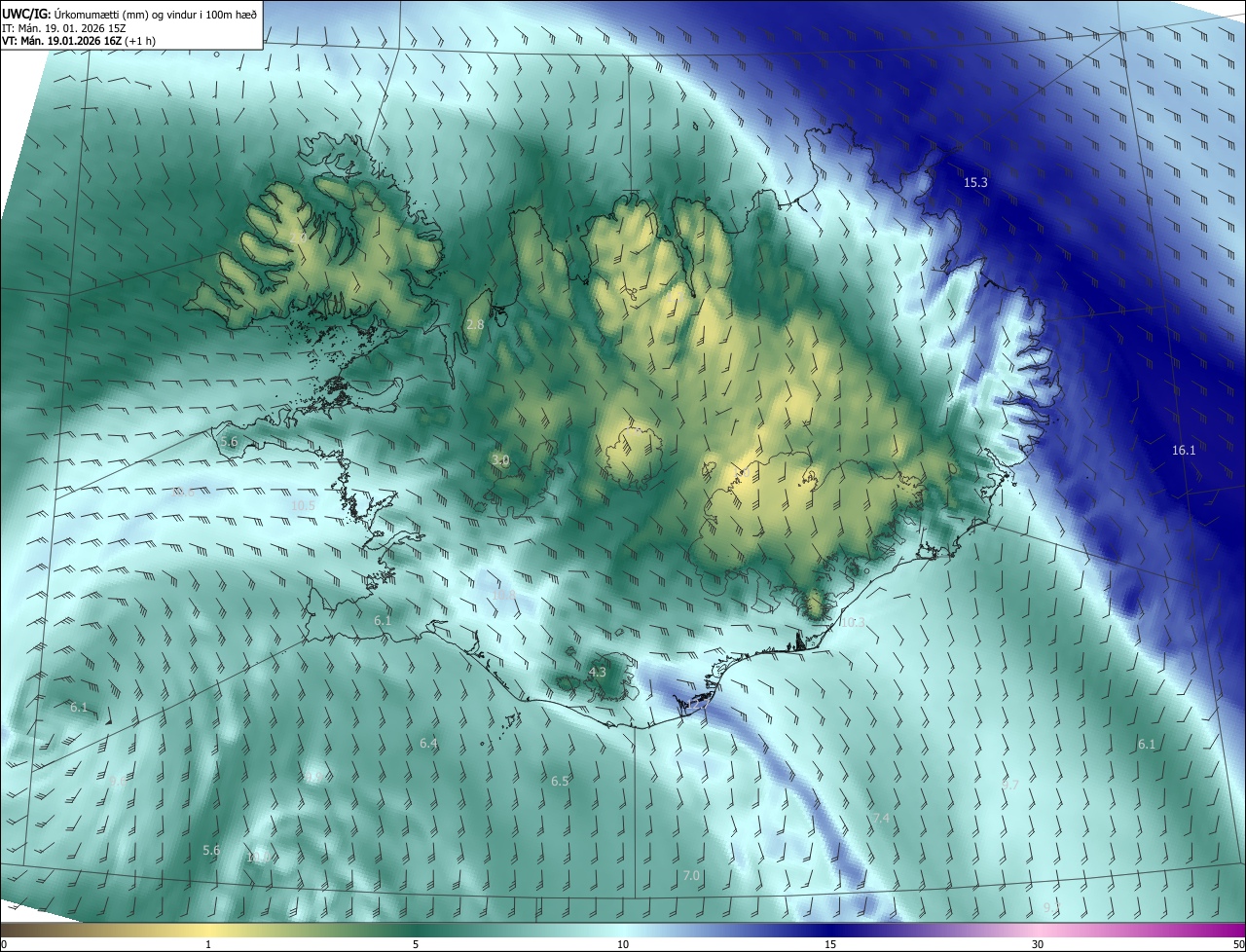
Task: Click the 10.3 value label on the map
Action: click(x=853, y=622)
